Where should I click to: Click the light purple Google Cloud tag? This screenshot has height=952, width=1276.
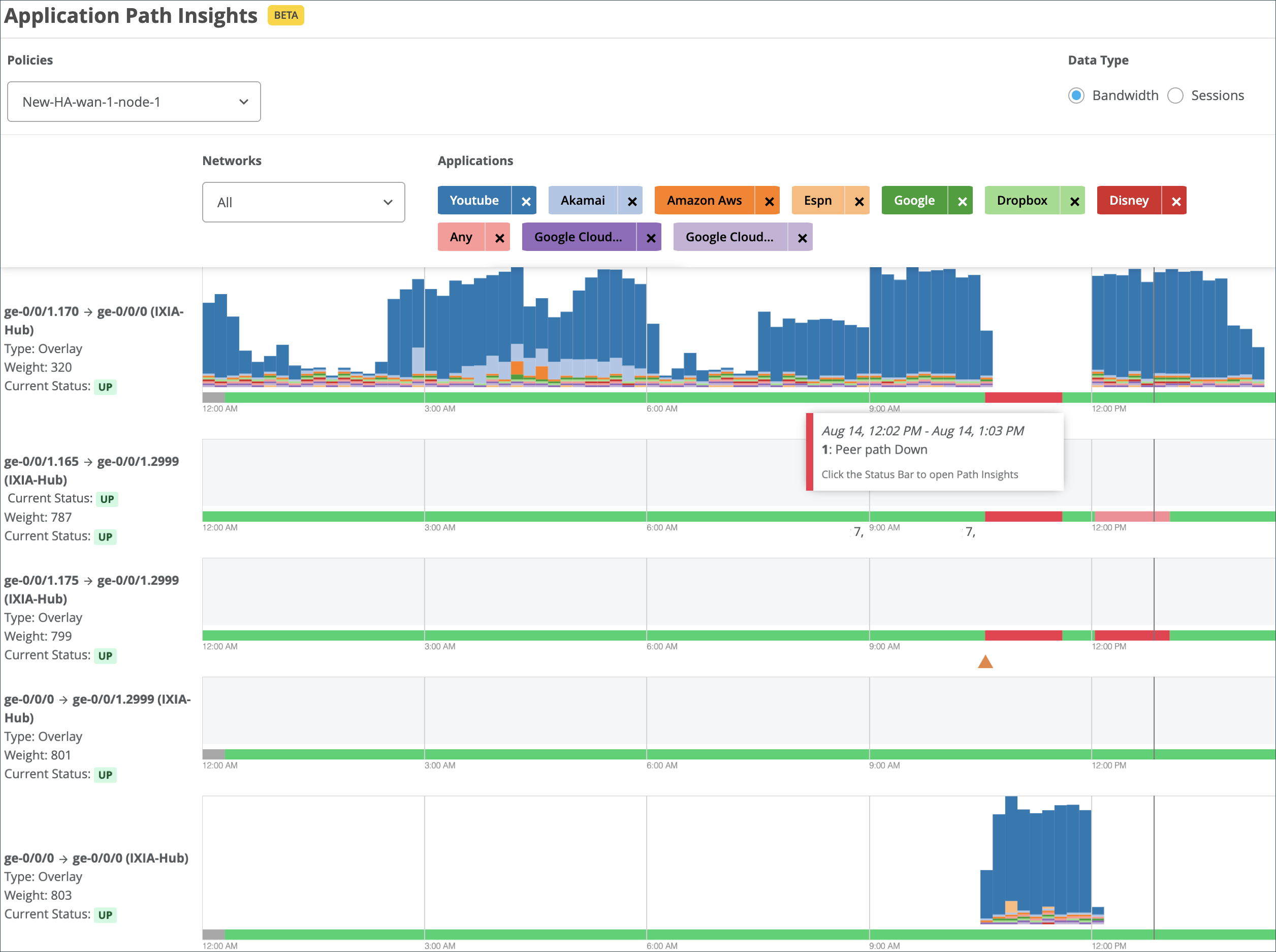(x=729, y=237)
